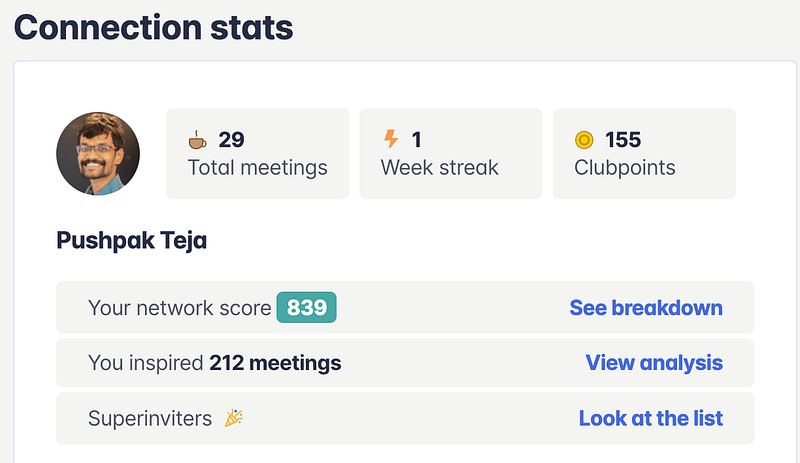Click the 155 Clubpoints number
The image size is (800, 463).
click(623, 140)
